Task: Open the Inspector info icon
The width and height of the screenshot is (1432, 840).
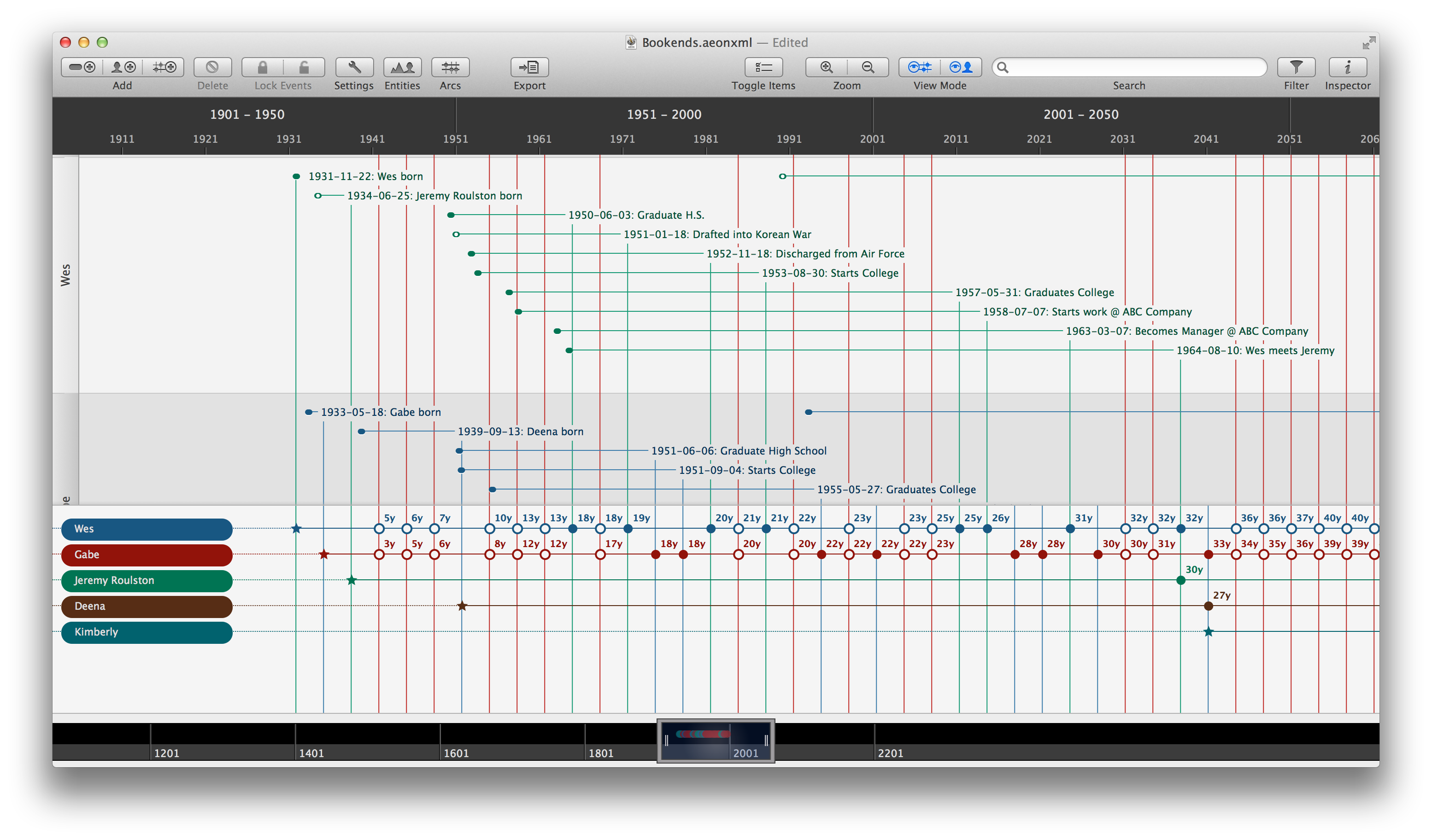Action: (1347, 67)
